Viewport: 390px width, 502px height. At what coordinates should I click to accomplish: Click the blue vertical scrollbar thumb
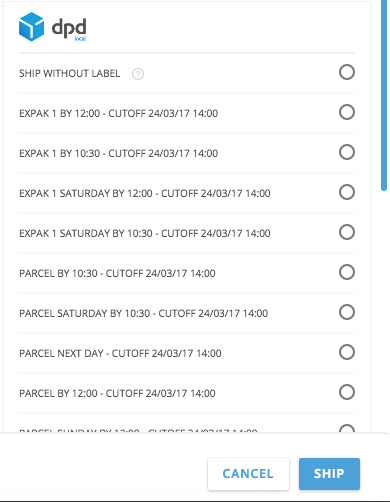tap(384, 95)
